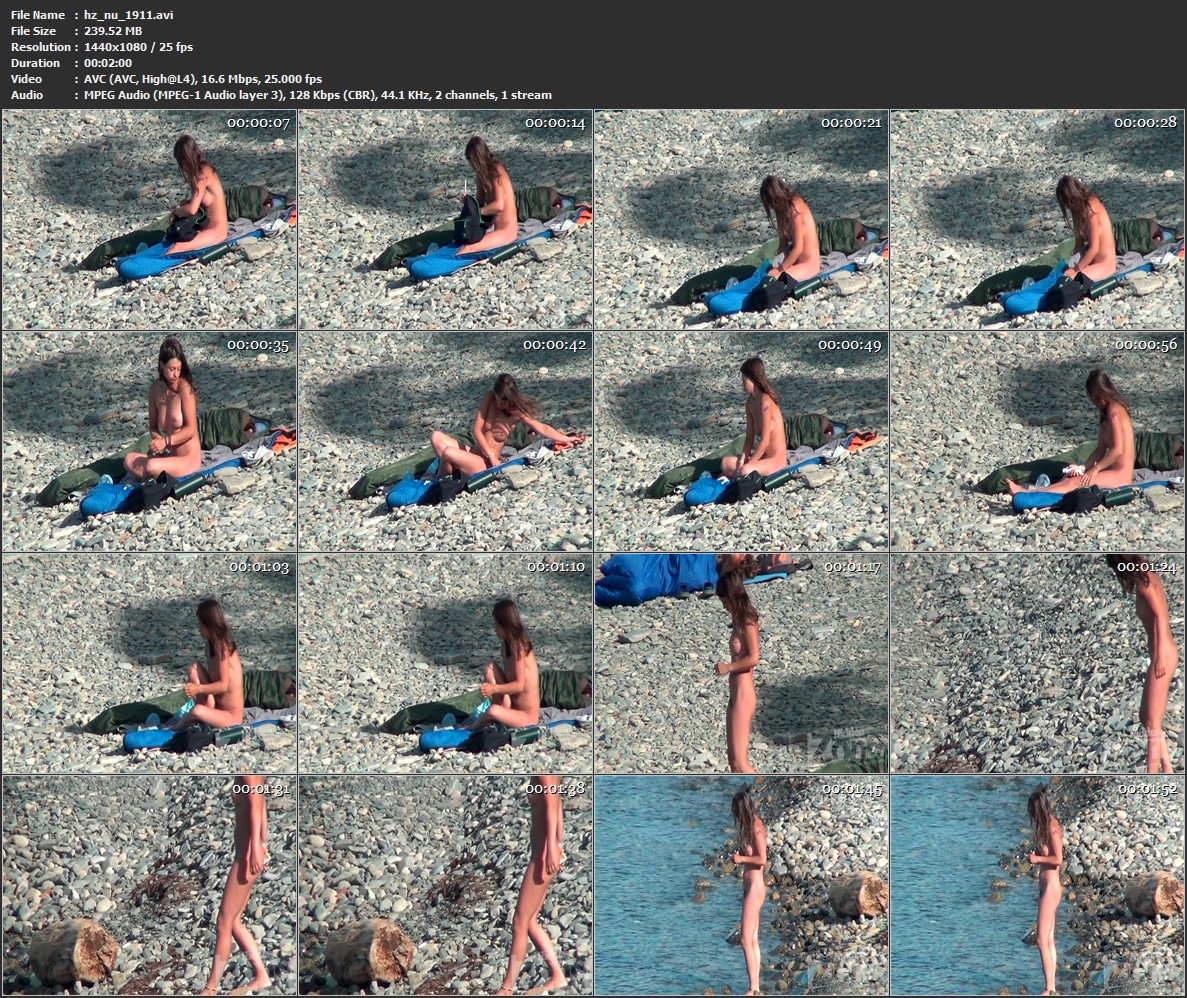The height and width of the screenshot is (998, 1187).
Task: Click the frame timestamped 00:00:28
Action: 1037,219
